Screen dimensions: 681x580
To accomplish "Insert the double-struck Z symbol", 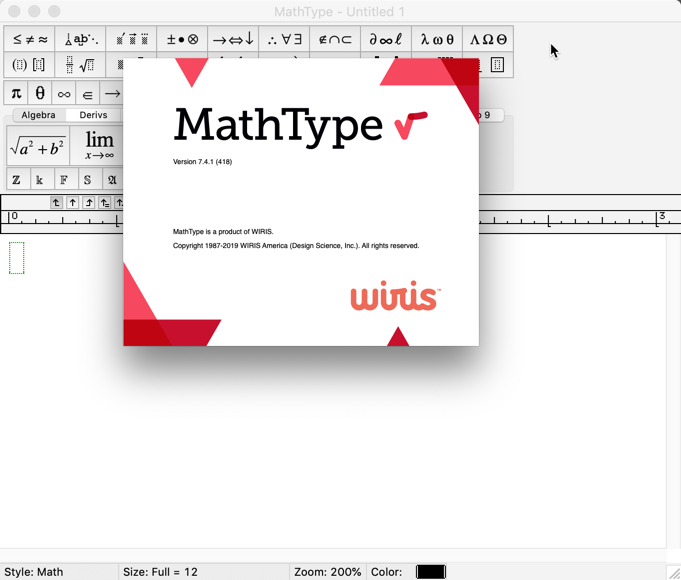I will point(18,179).
